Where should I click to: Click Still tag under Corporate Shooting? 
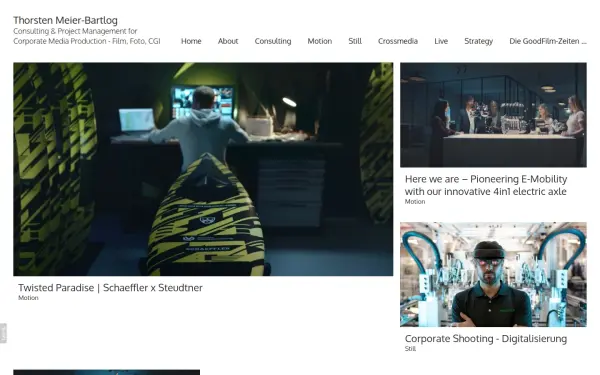pyautogui.click(x=410, y=349)
